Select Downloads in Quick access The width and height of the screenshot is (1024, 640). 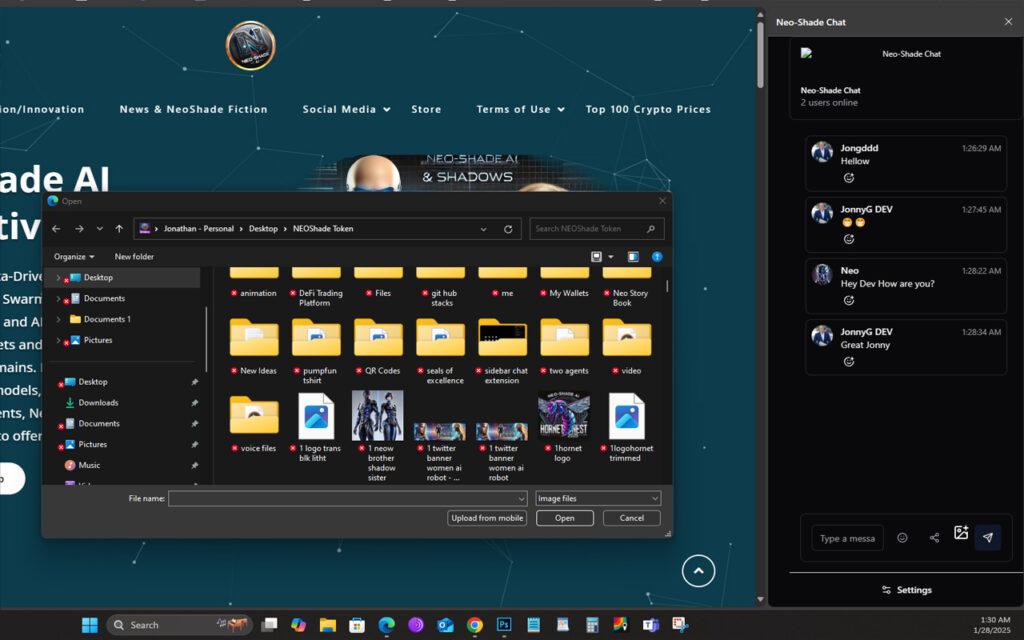click(x=98, y=403)
